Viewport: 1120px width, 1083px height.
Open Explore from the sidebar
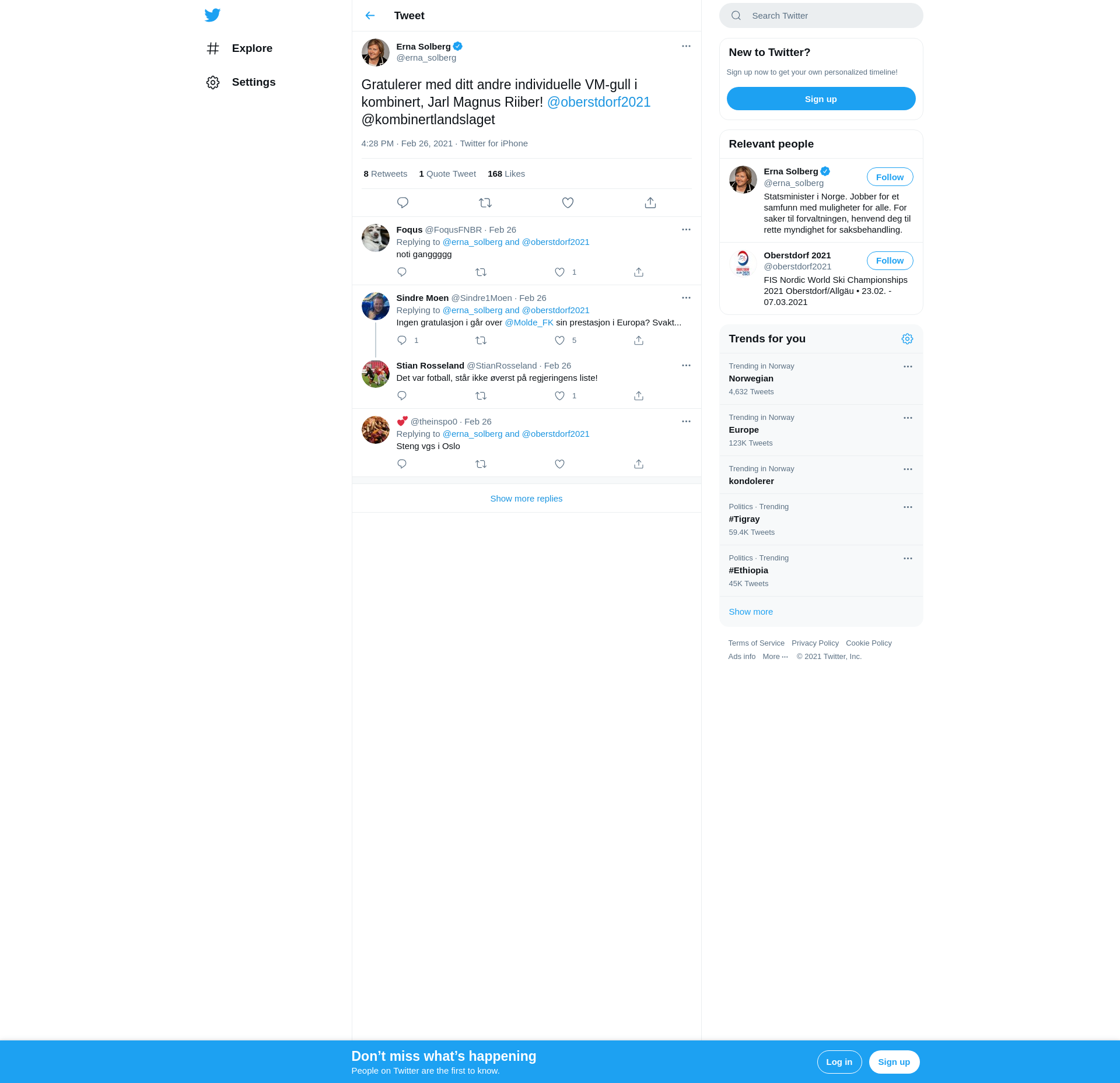point(239,48)
